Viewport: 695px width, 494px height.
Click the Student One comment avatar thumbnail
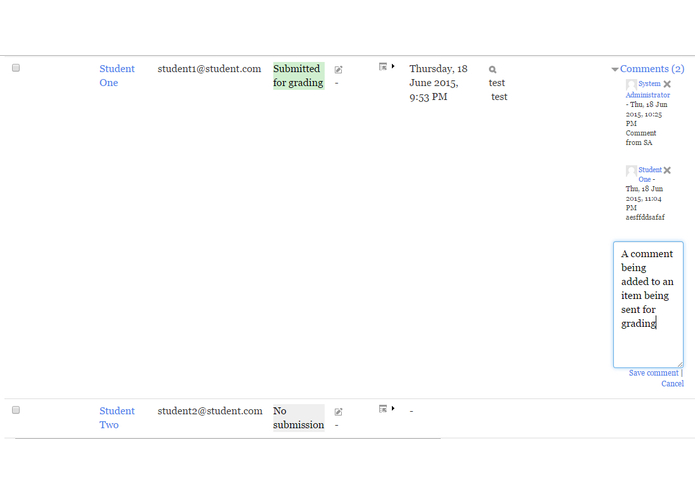click(x=631, y=171)
